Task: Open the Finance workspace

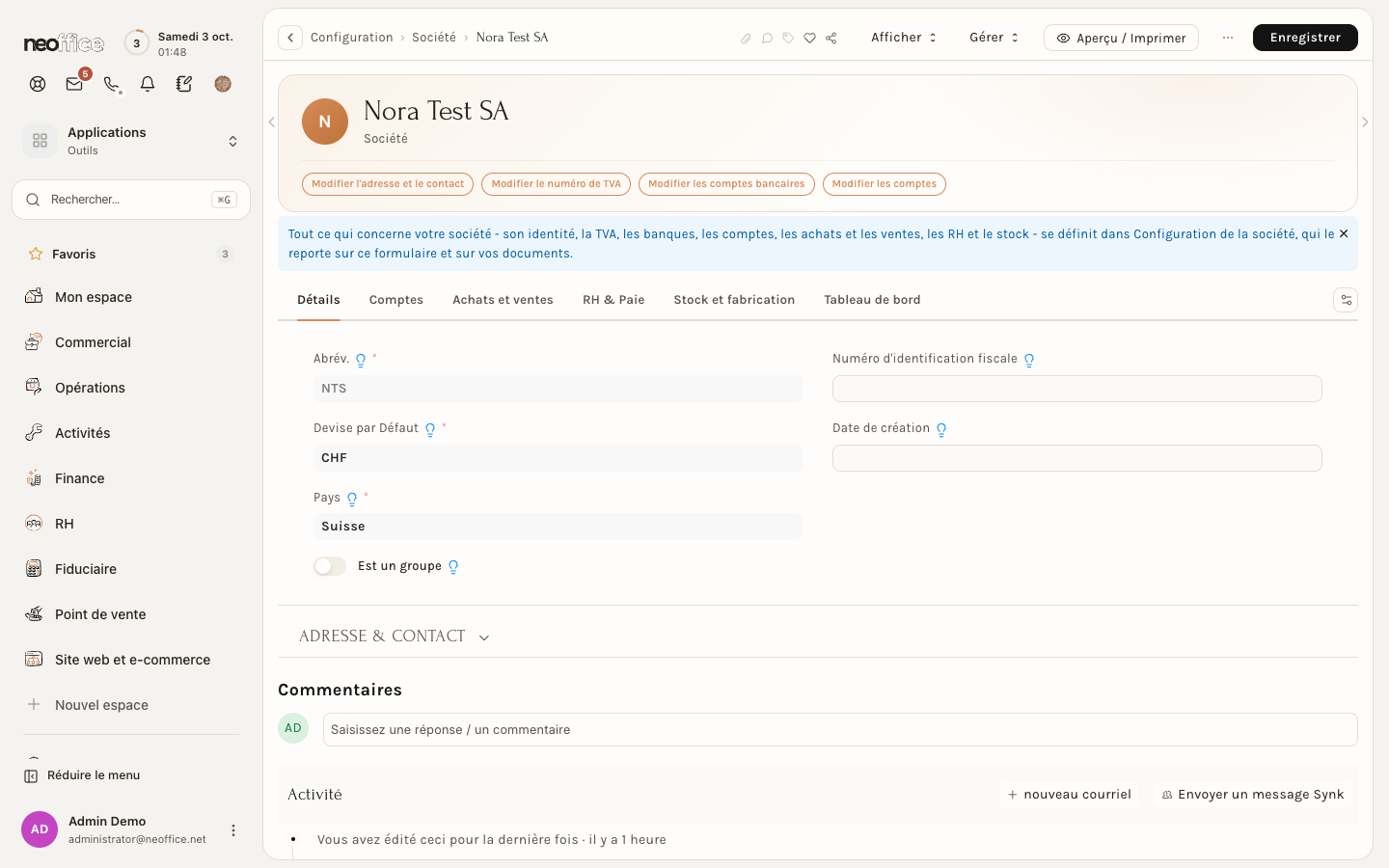Action: click(x=130, y=478)
